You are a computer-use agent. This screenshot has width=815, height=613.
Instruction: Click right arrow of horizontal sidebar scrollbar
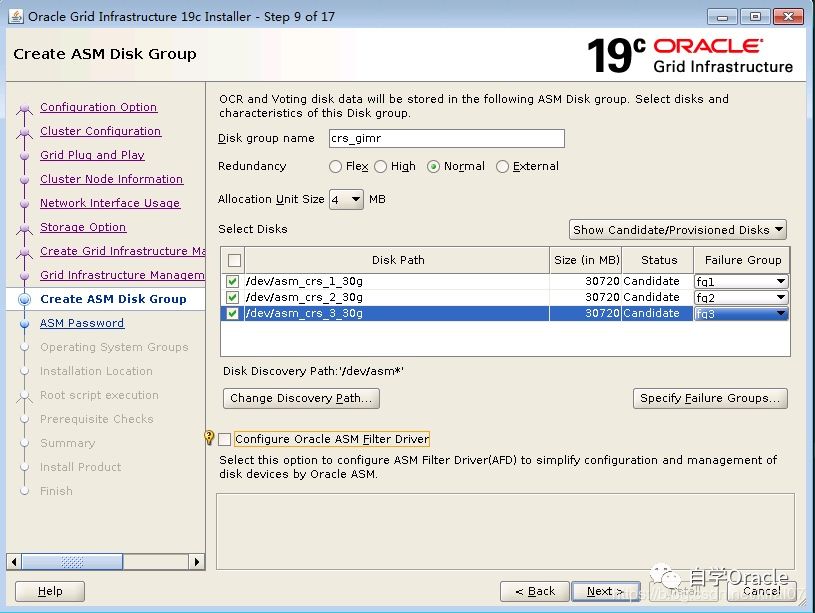click(197, 562)
